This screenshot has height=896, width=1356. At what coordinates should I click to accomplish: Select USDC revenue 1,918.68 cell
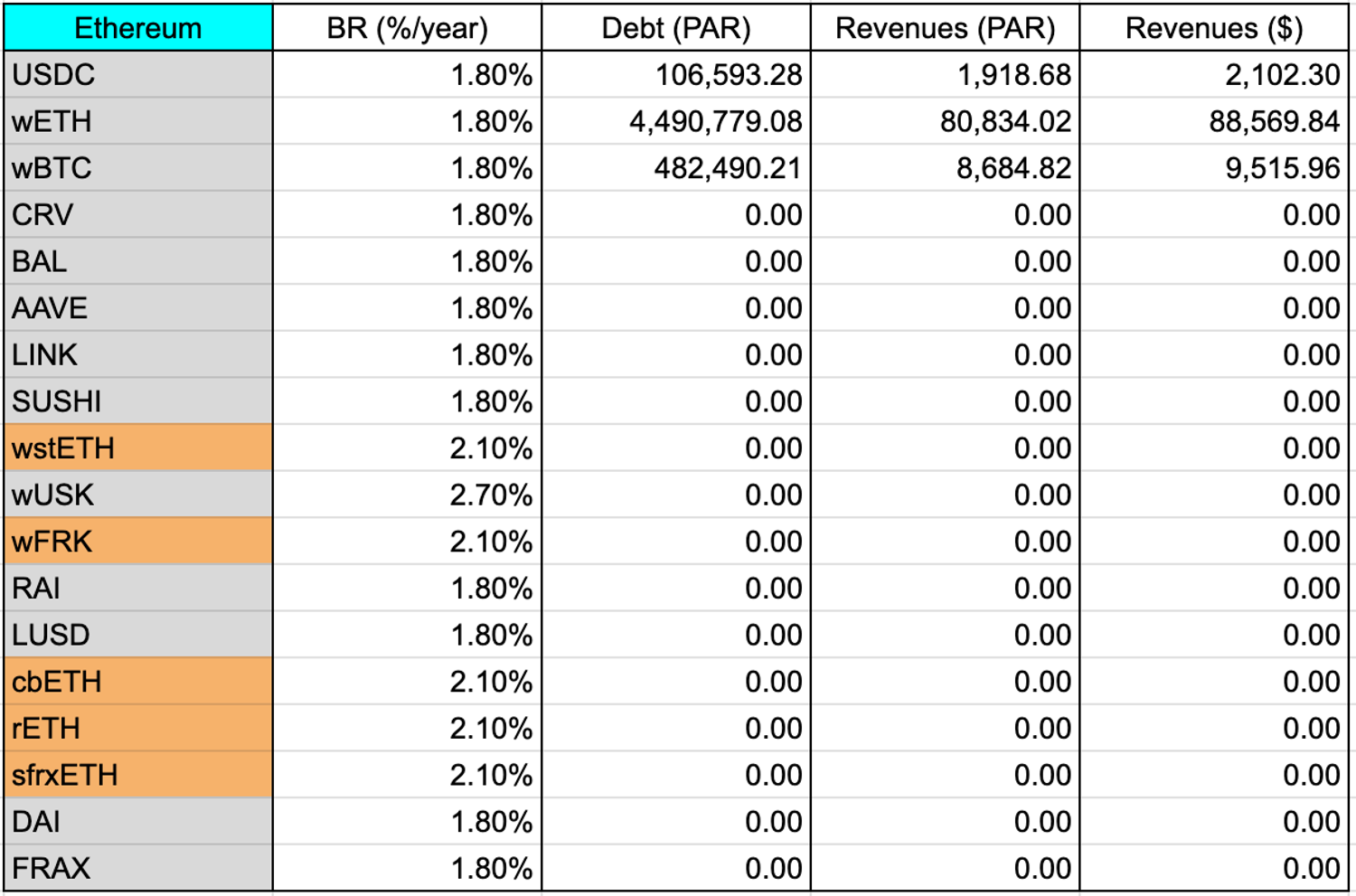[946, 74]
